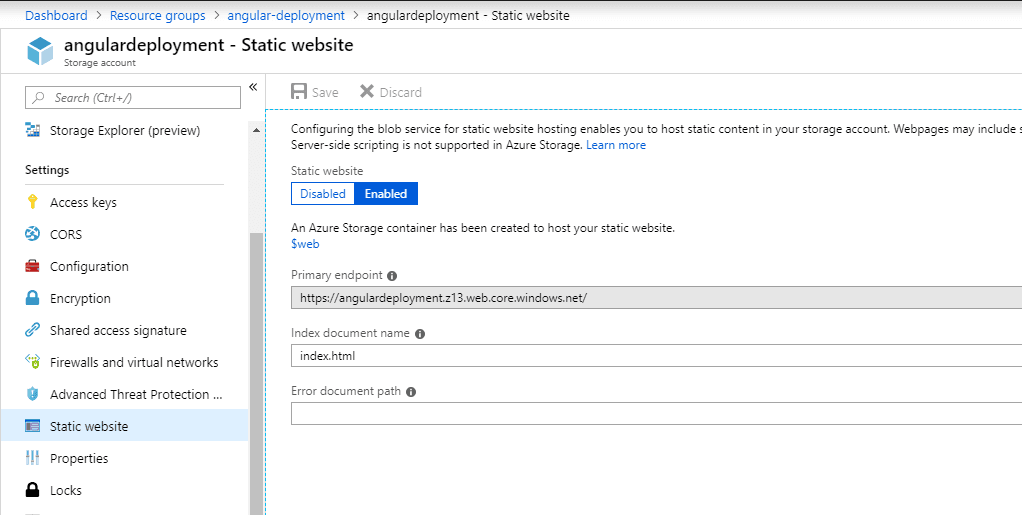Image resolution: width=1022 pixels, height=515 pixels.
Task: Click the storage account cube icon
Action: pyautogui.click(x=40, y=52)
